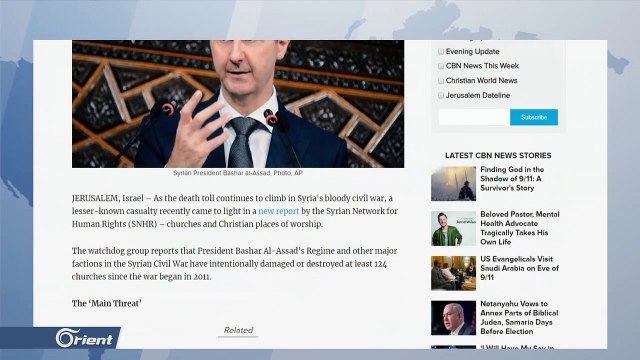Viewport: 640px width, 360px height.
Task: Tick the Jerusalem Dateline checkbox
Action: (x=441, y=96)
